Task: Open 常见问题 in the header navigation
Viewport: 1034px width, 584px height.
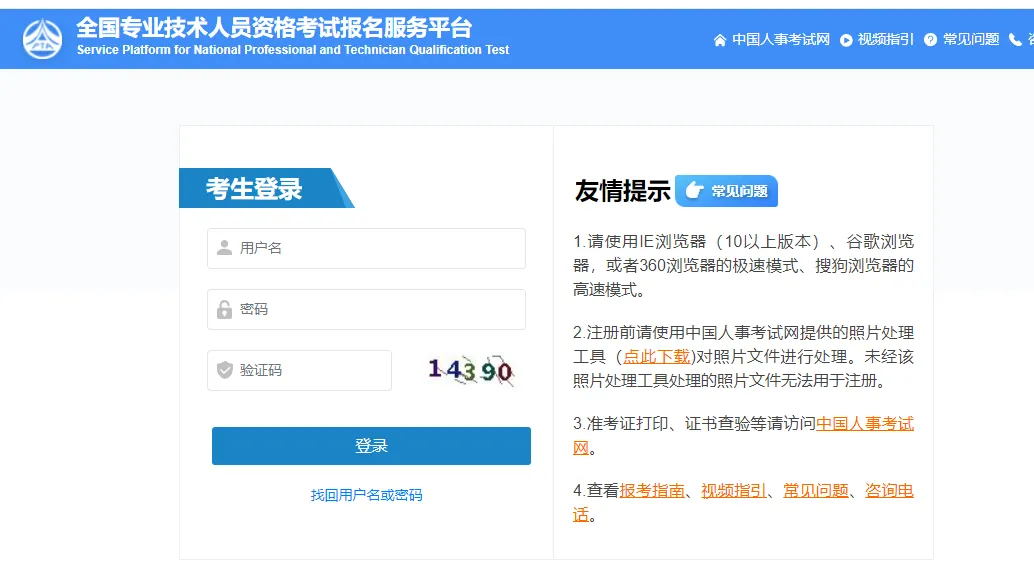Action: tap(971, 40)
